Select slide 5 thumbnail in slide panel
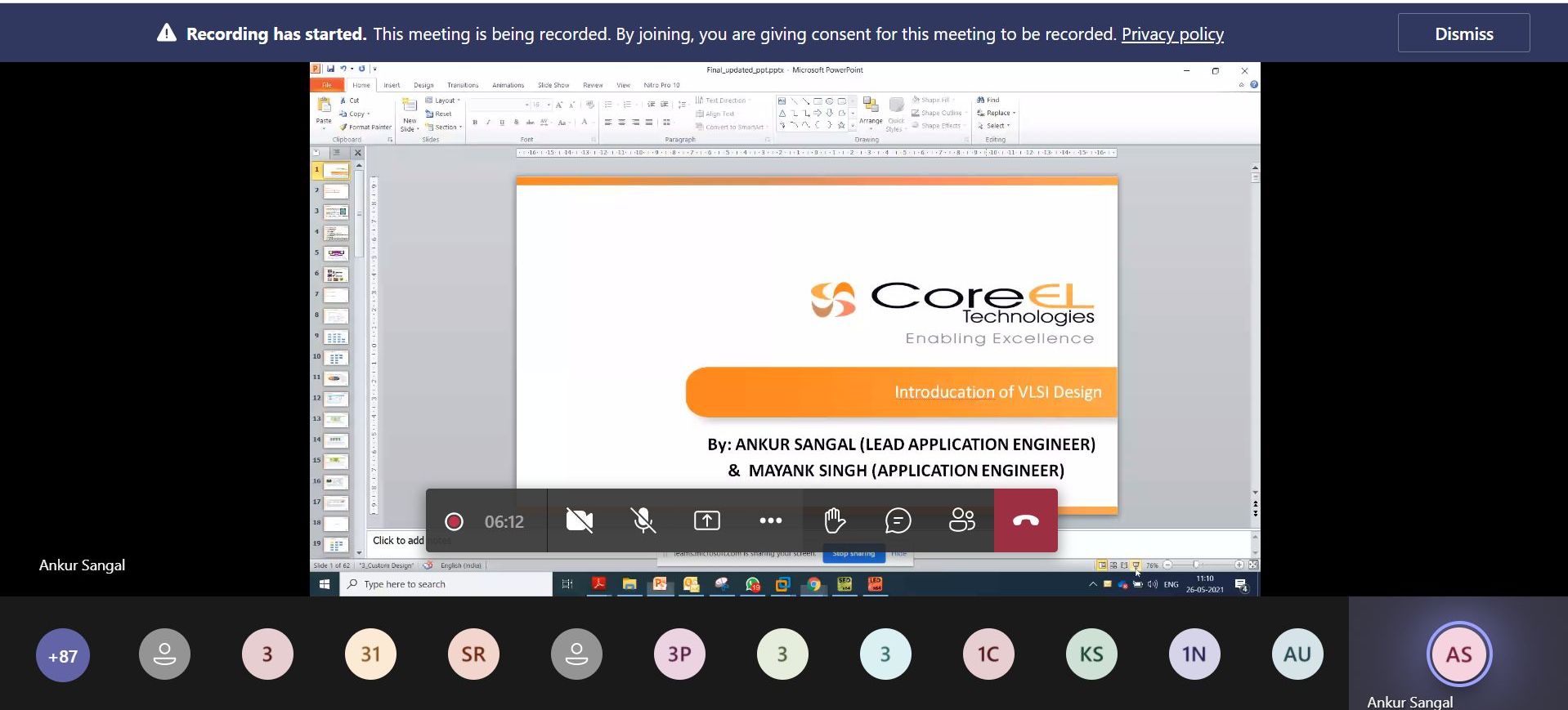This screenshot has width=1568, height=710. pos(336,253)
